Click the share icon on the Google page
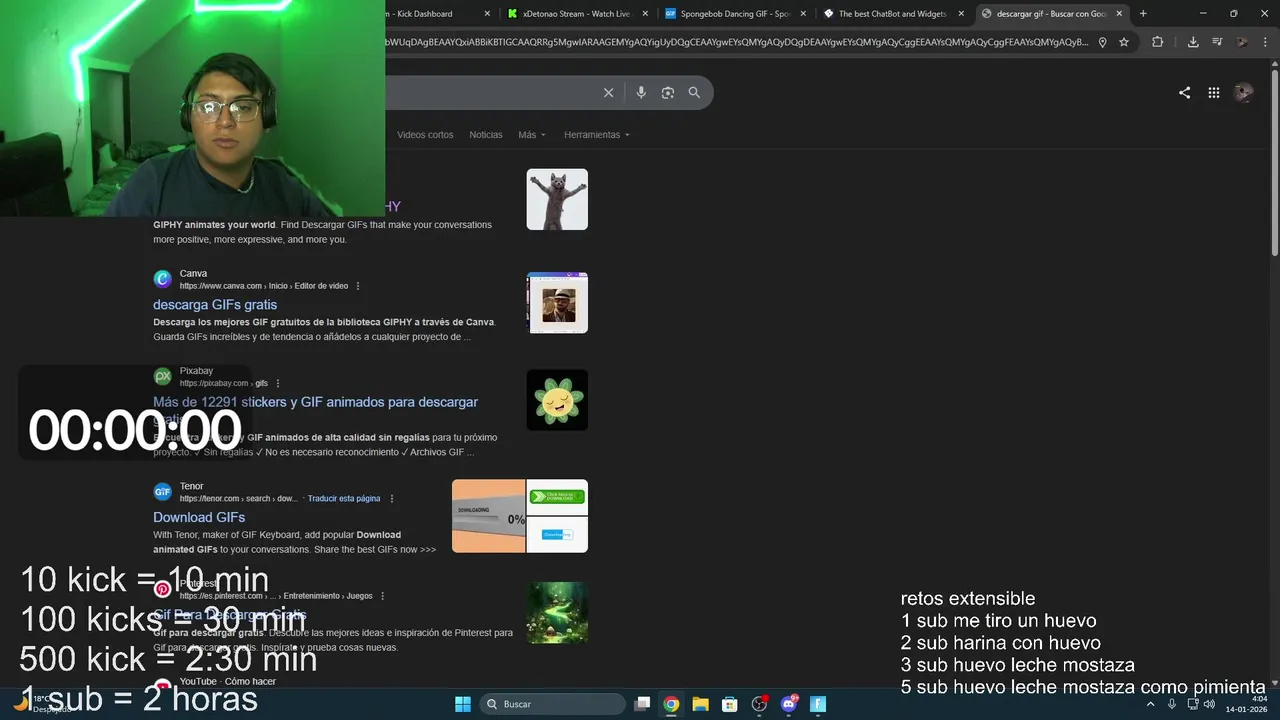 click(x=1184, y=92)
